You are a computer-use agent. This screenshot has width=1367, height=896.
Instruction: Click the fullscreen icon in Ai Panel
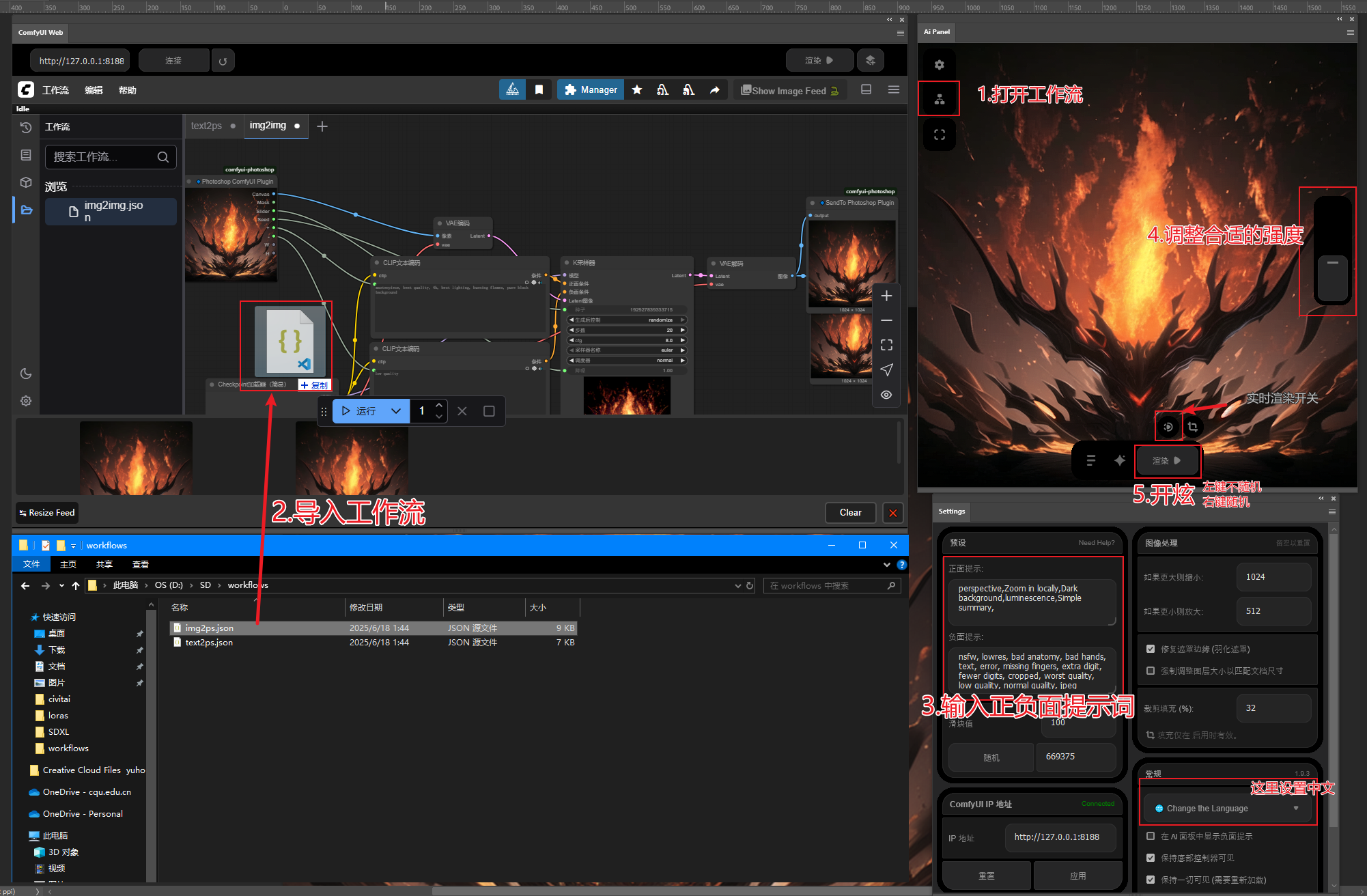pyautogui.click(x=940, y=135)
